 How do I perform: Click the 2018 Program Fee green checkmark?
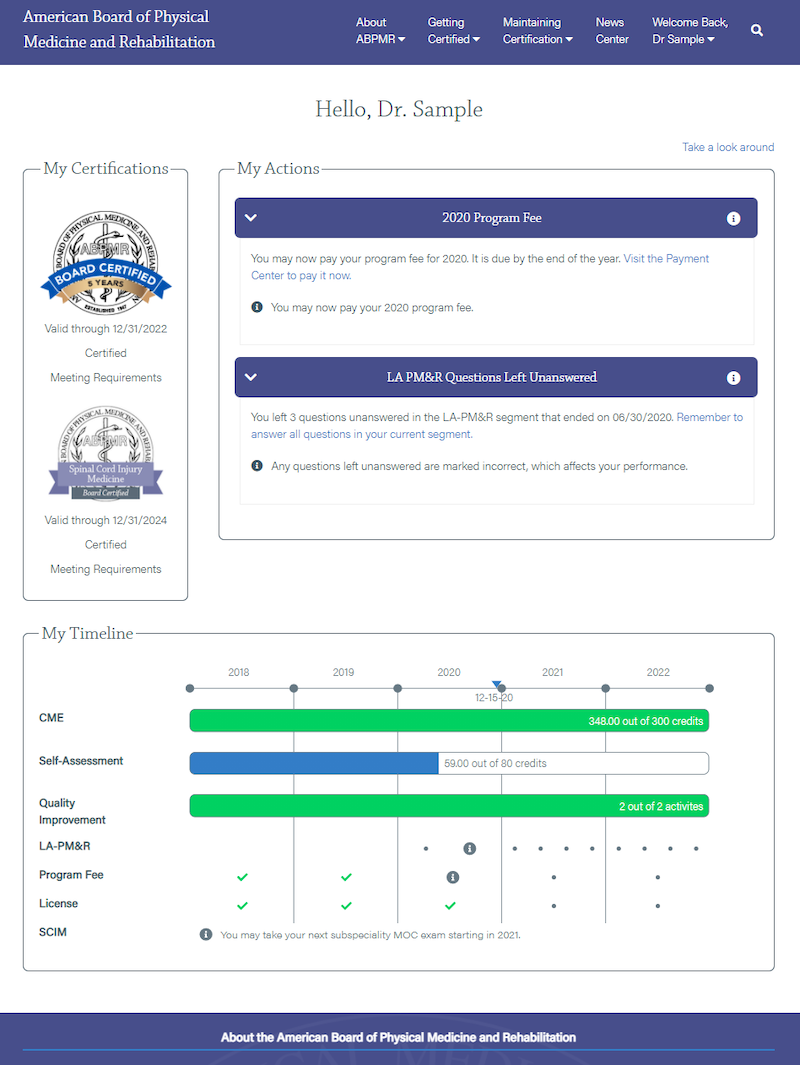coord(242,877)
